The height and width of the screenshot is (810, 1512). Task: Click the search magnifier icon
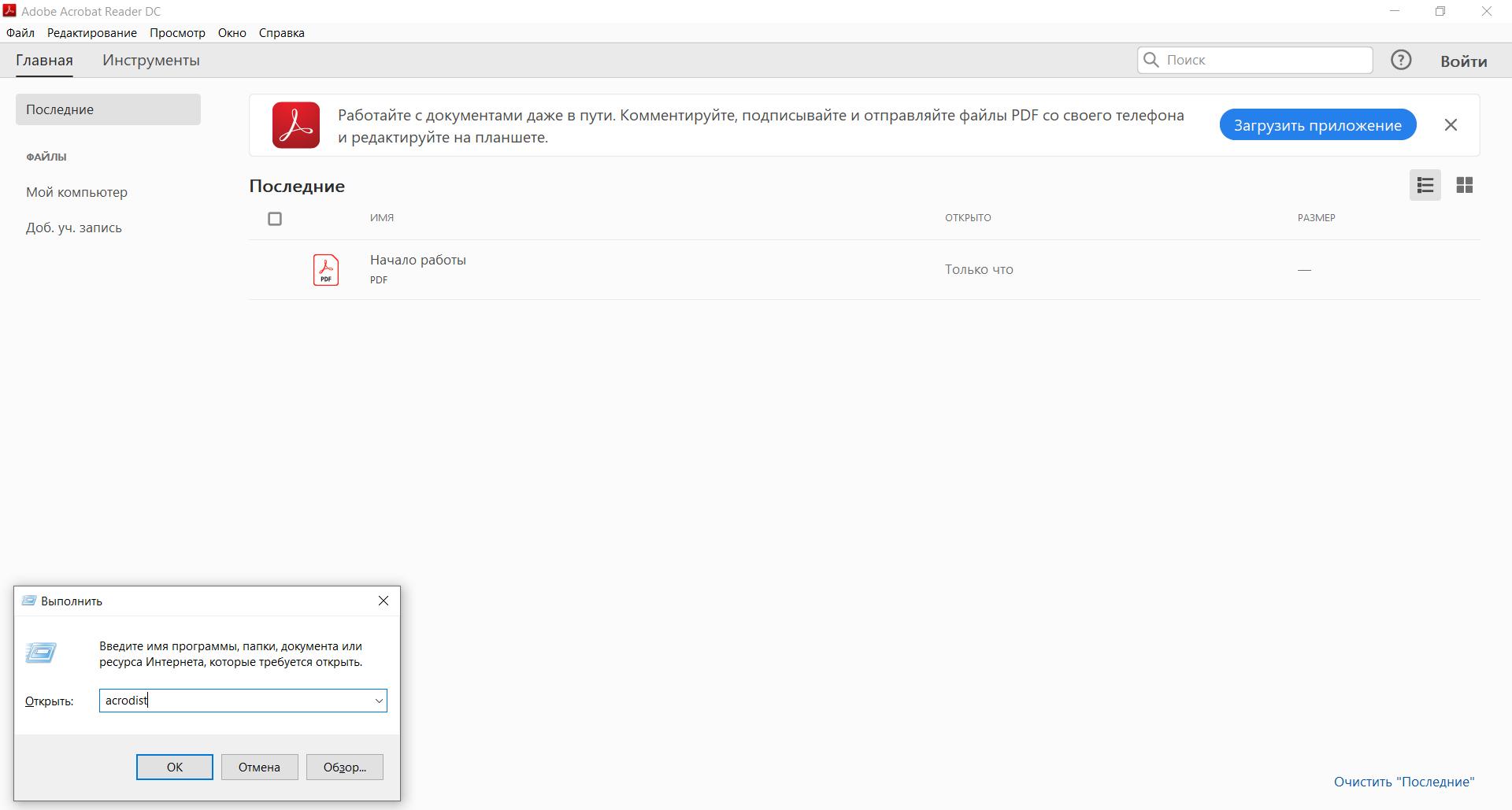click(x=1151, y=60)
